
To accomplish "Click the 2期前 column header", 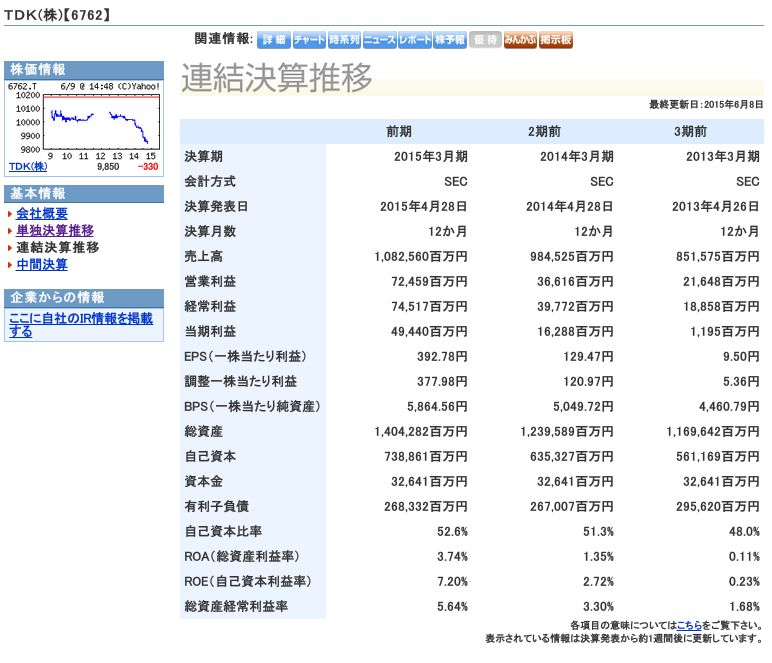I will 545,131.
